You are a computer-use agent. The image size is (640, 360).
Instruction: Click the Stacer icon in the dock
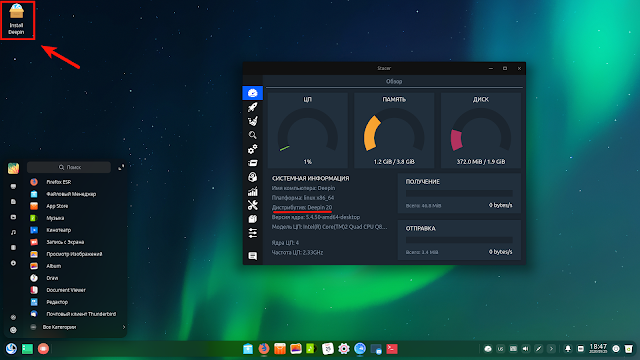tap(360, 349)
